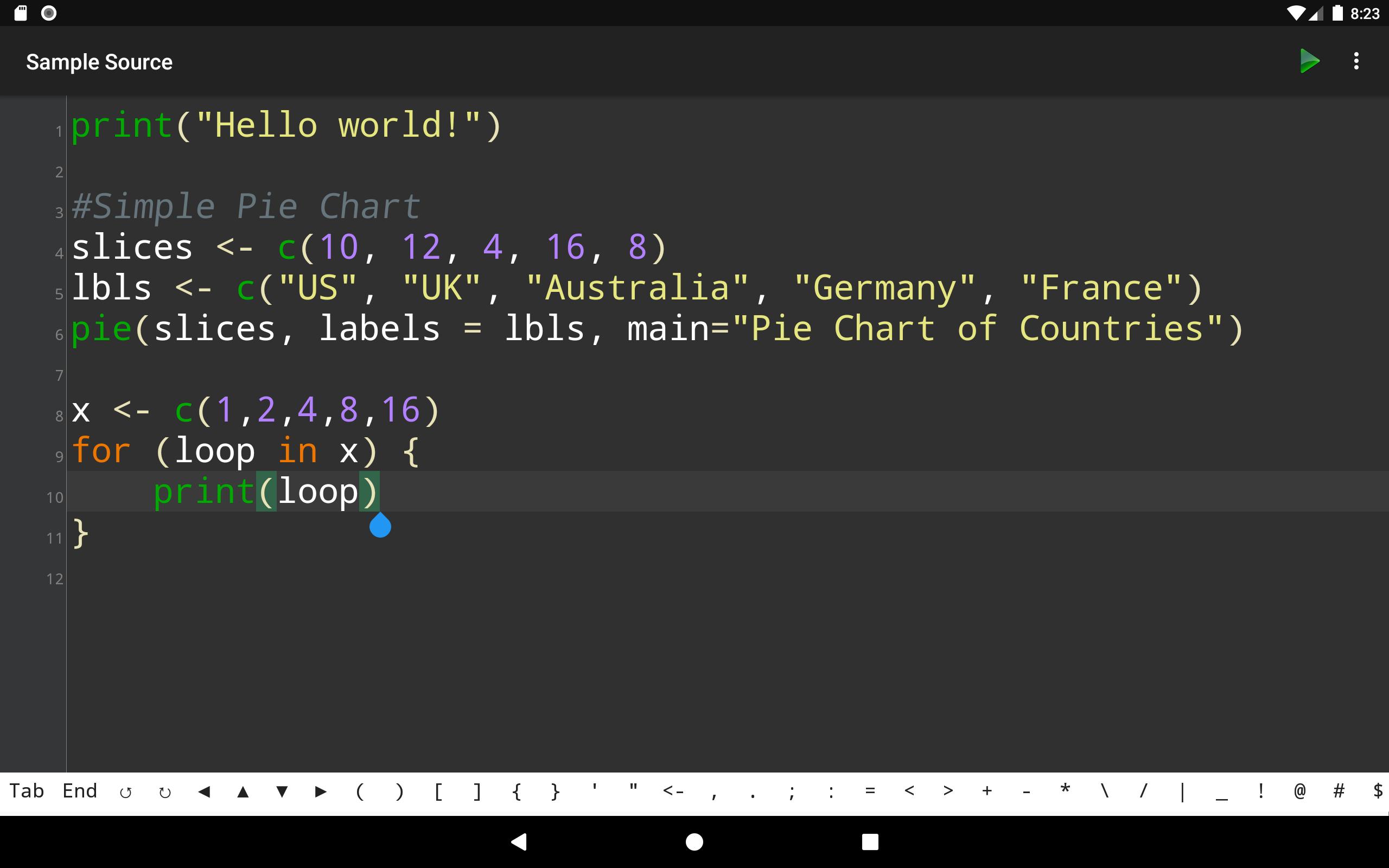
Task: Insert a hash symbol from the symbol bar
Action: (x=1339, y=792)
